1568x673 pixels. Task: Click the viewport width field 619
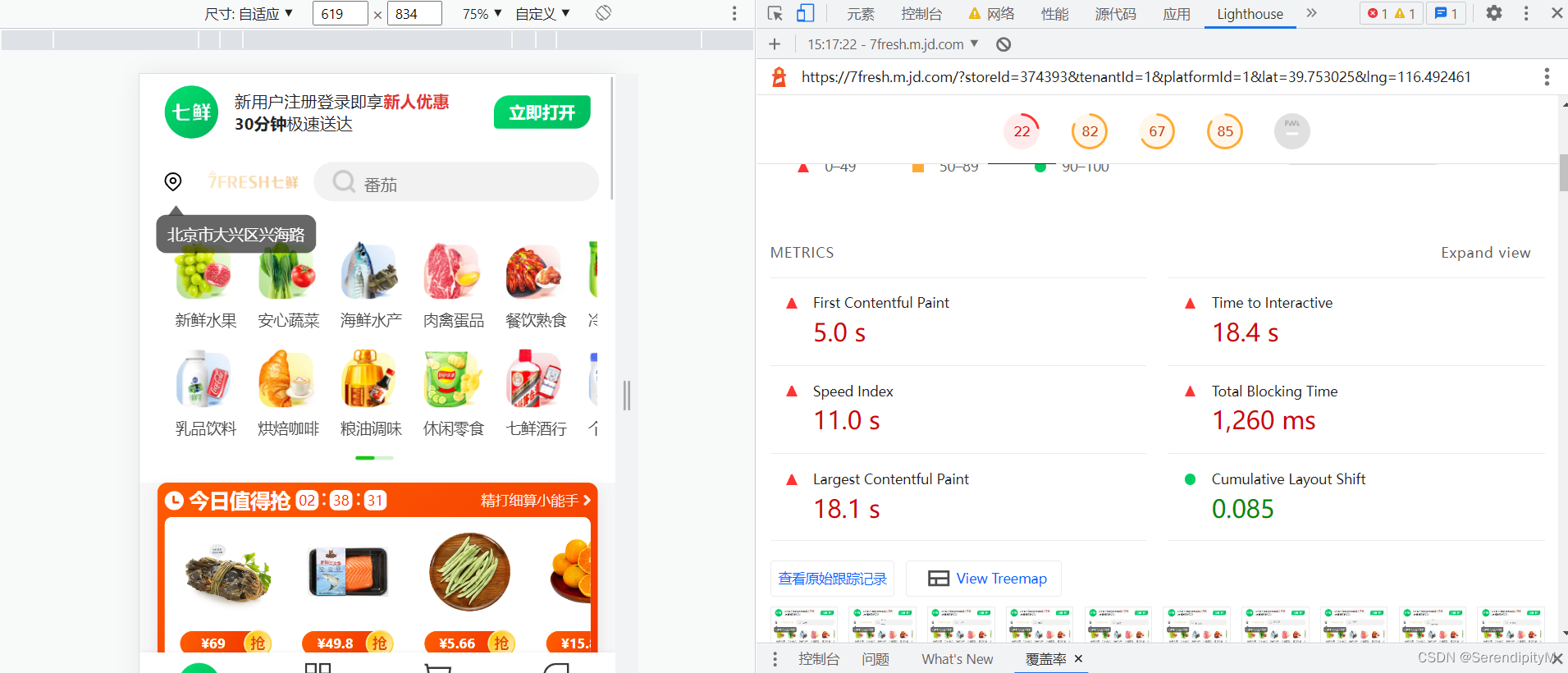tap(340, 14)
